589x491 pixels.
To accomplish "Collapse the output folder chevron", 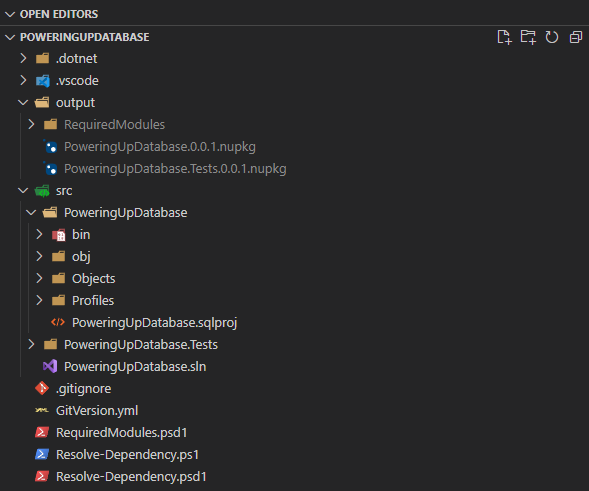I will pyautogui.click(x=23, y=103).
